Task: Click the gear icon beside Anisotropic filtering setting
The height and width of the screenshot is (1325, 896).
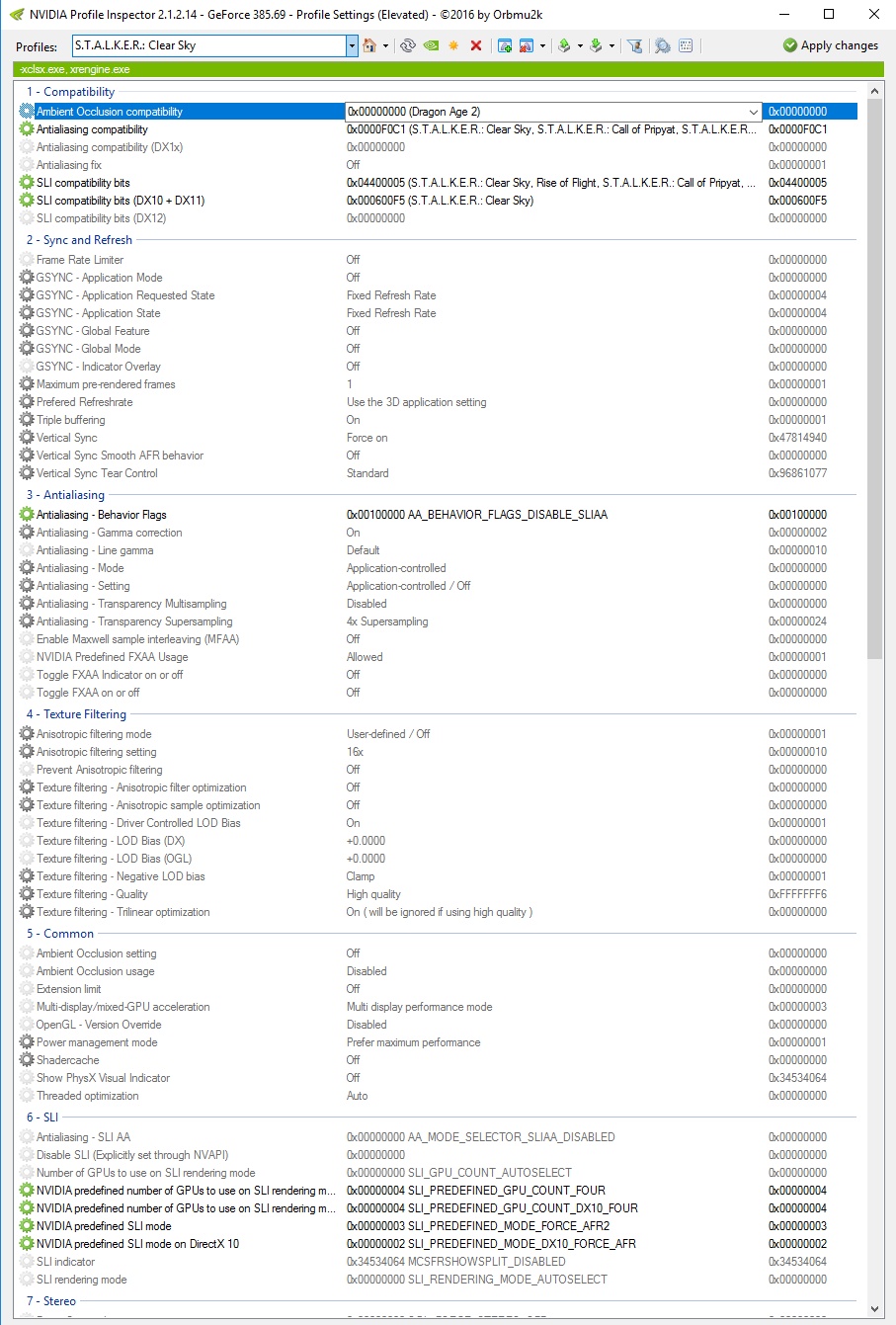Action: (x=27, y=752)
